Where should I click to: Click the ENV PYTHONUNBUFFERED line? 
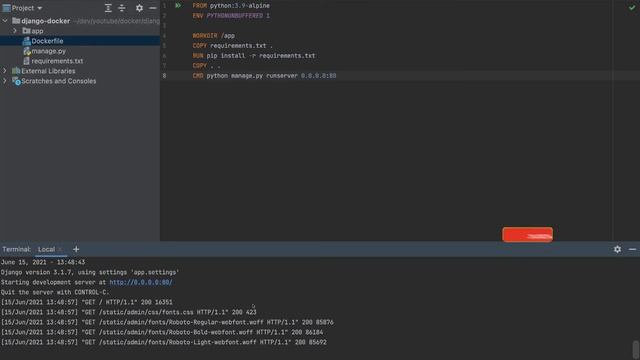(x=231, y=16)
